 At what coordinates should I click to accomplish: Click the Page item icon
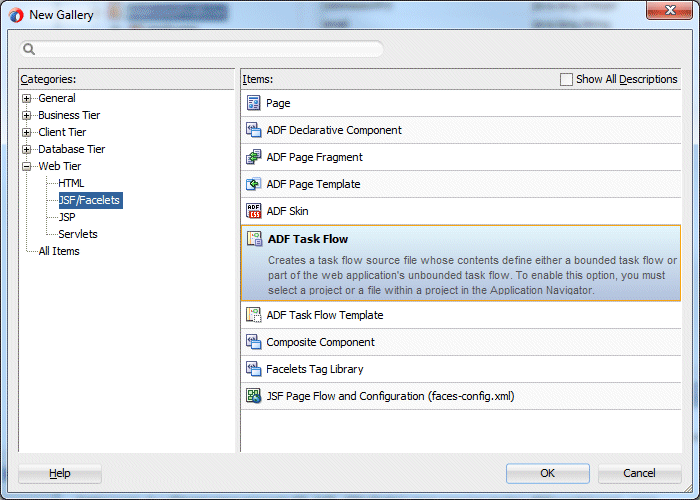pyautogui.click(x=254, y=103)
